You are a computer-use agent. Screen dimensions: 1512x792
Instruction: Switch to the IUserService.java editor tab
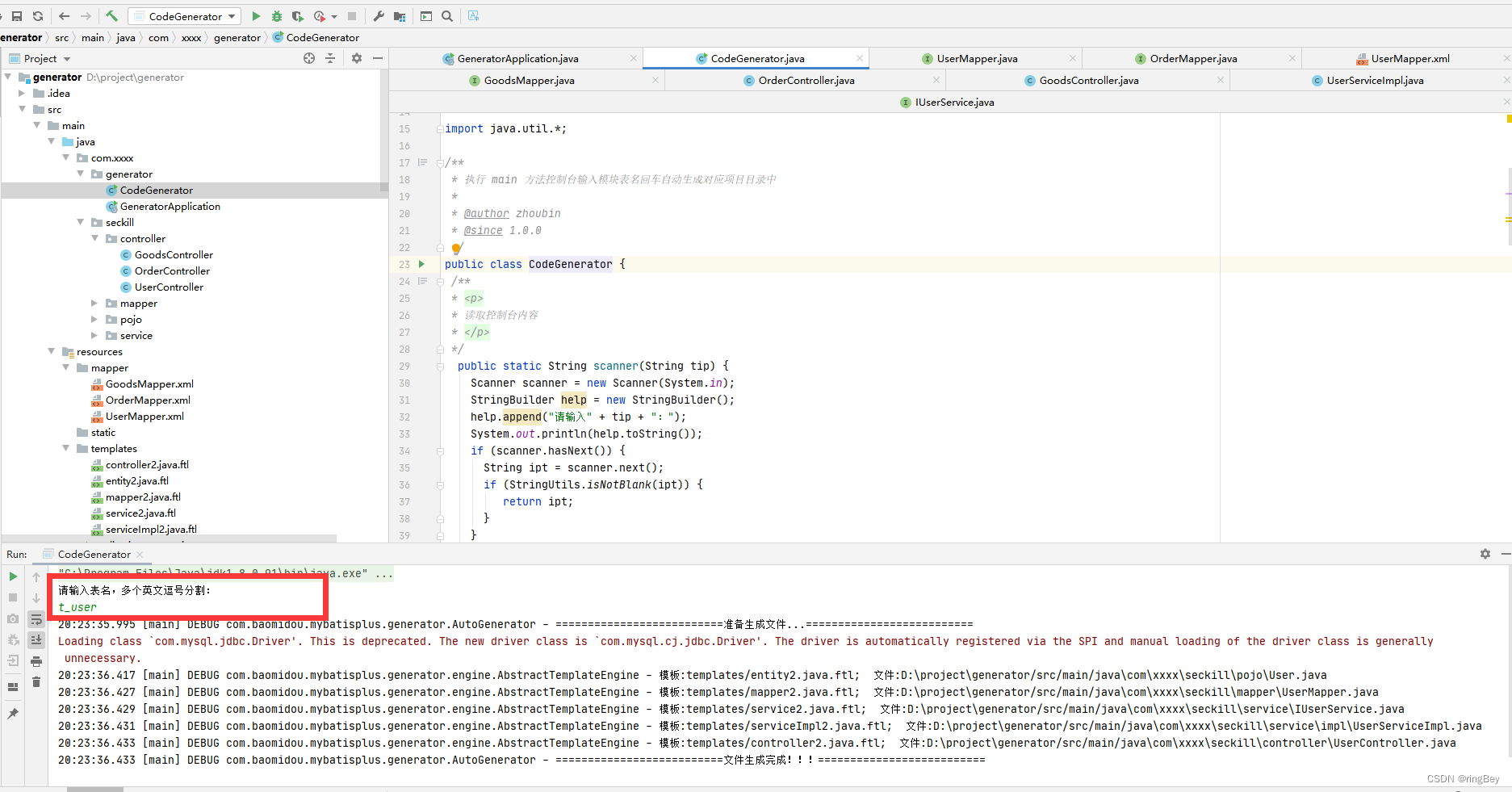[954, 103]
